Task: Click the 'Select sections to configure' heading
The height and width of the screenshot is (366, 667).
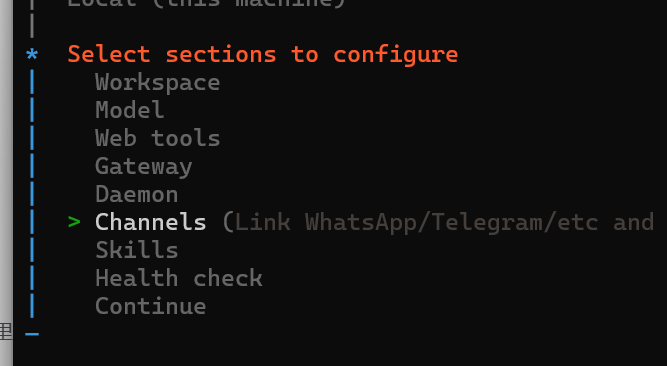Action: point(262,55)
